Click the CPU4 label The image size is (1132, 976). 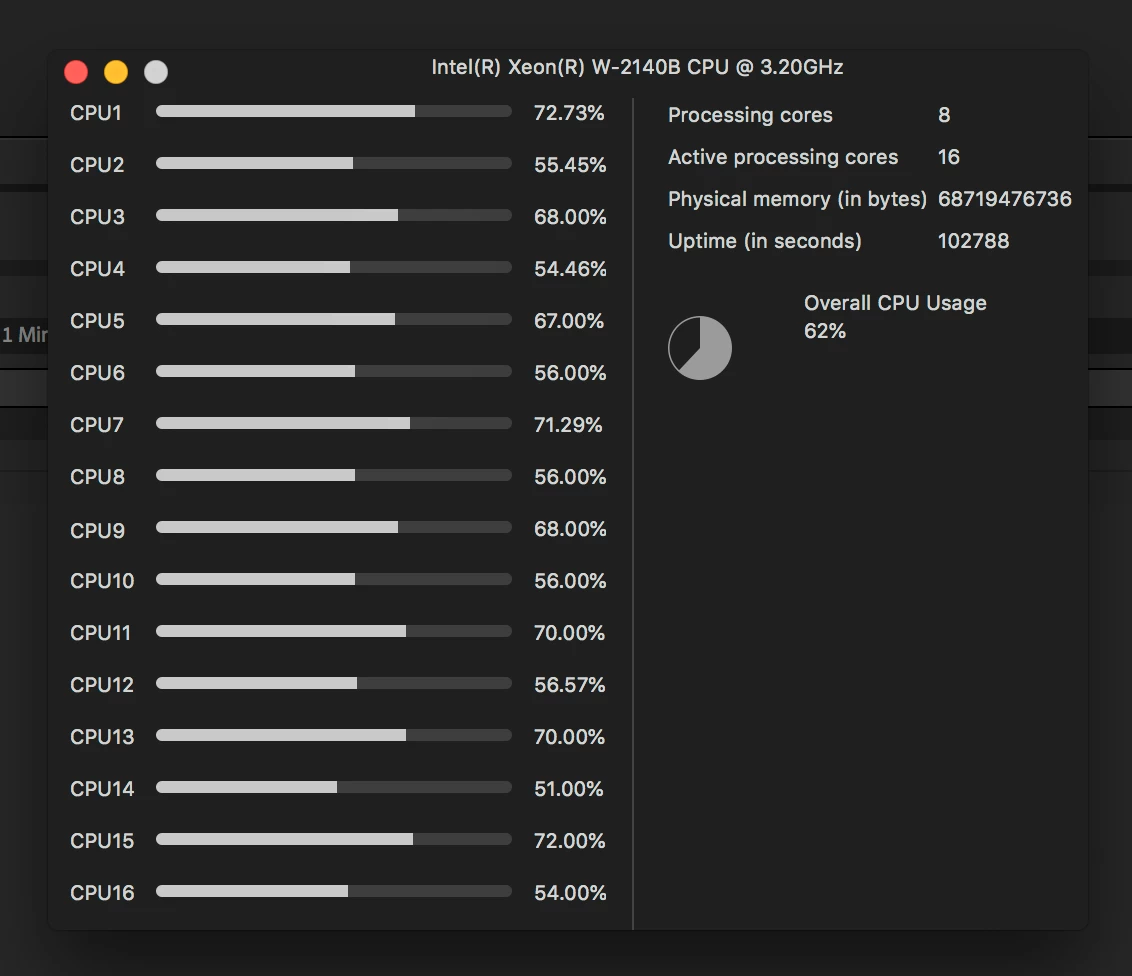97,269
